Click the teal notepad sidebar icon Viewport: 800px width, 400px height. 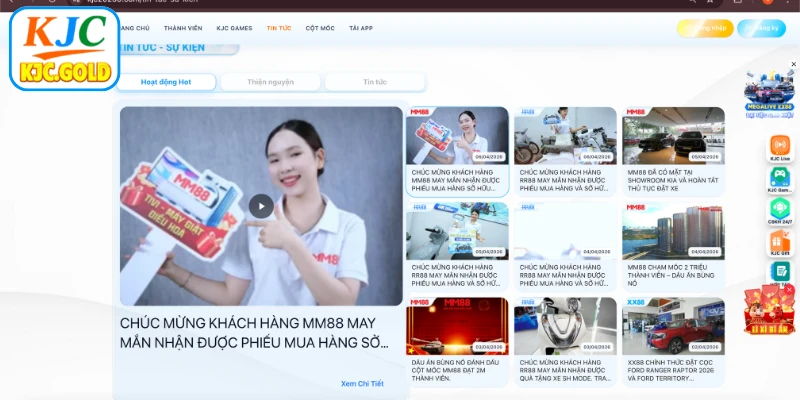click(780, 272)
